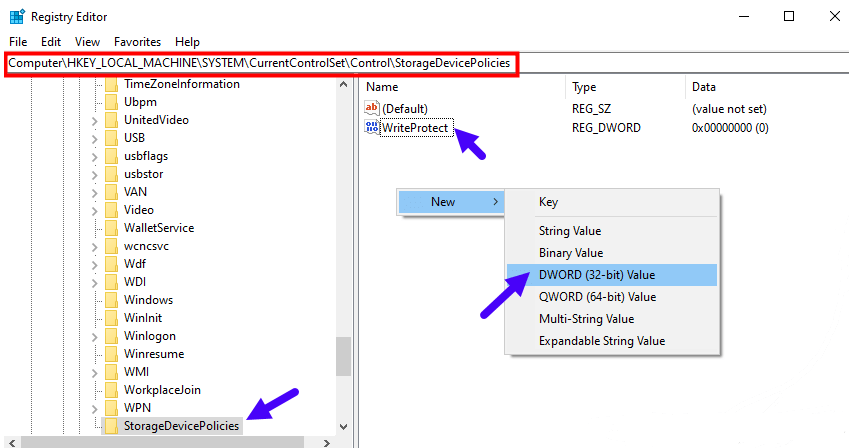Select the (Default) value name
Viewport: 849px width, 448px height.
(x=405, y=109)
